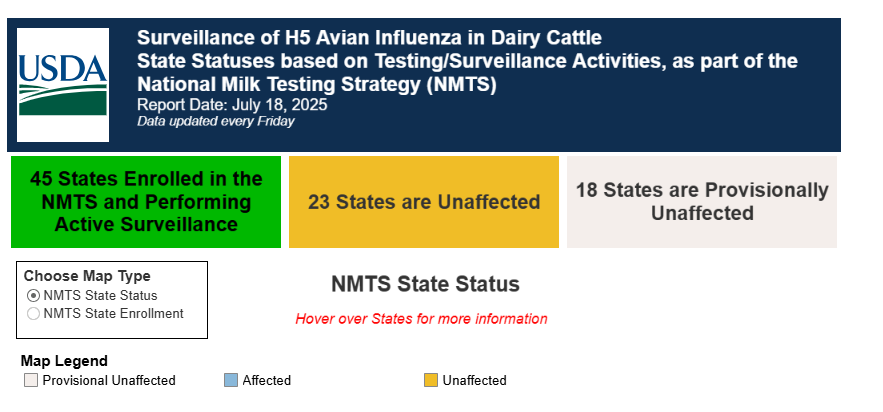The height and width of the screenshot is (412, 883).
Task: Click the USDA logo
Action: click(63, 85)
